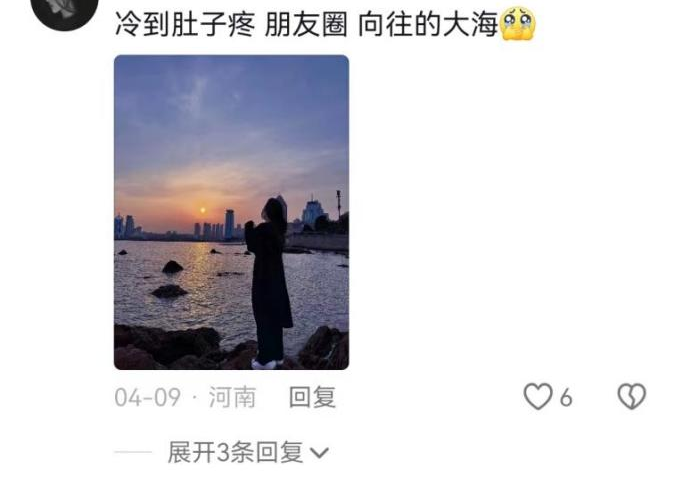Like the comment with the heart icon
Viewport: 683px width, 477px height.
538,396
